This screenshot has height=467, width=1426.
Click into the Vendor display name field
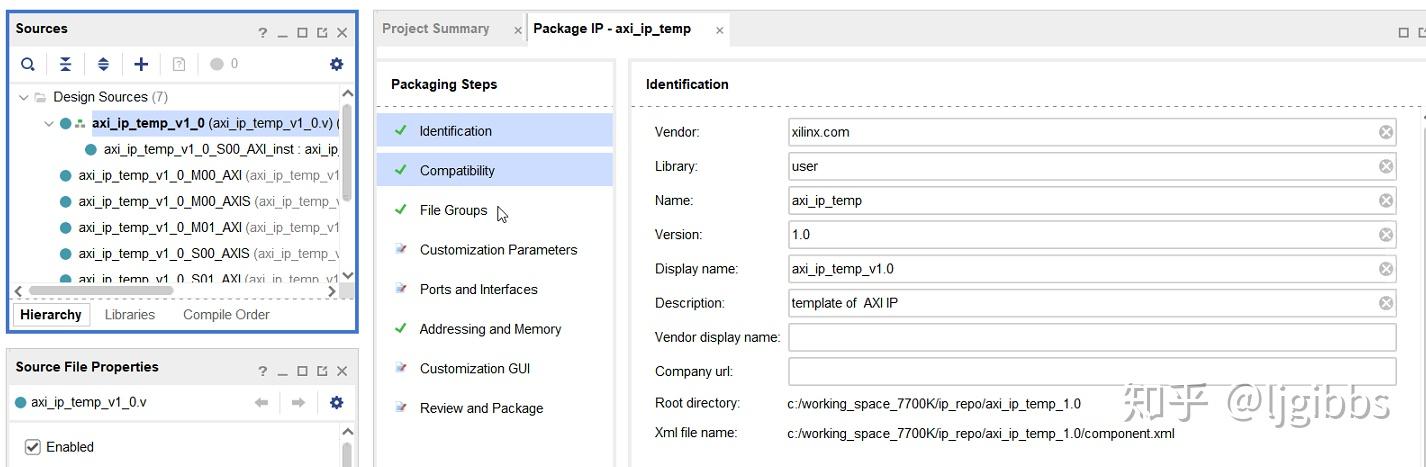1091,337
